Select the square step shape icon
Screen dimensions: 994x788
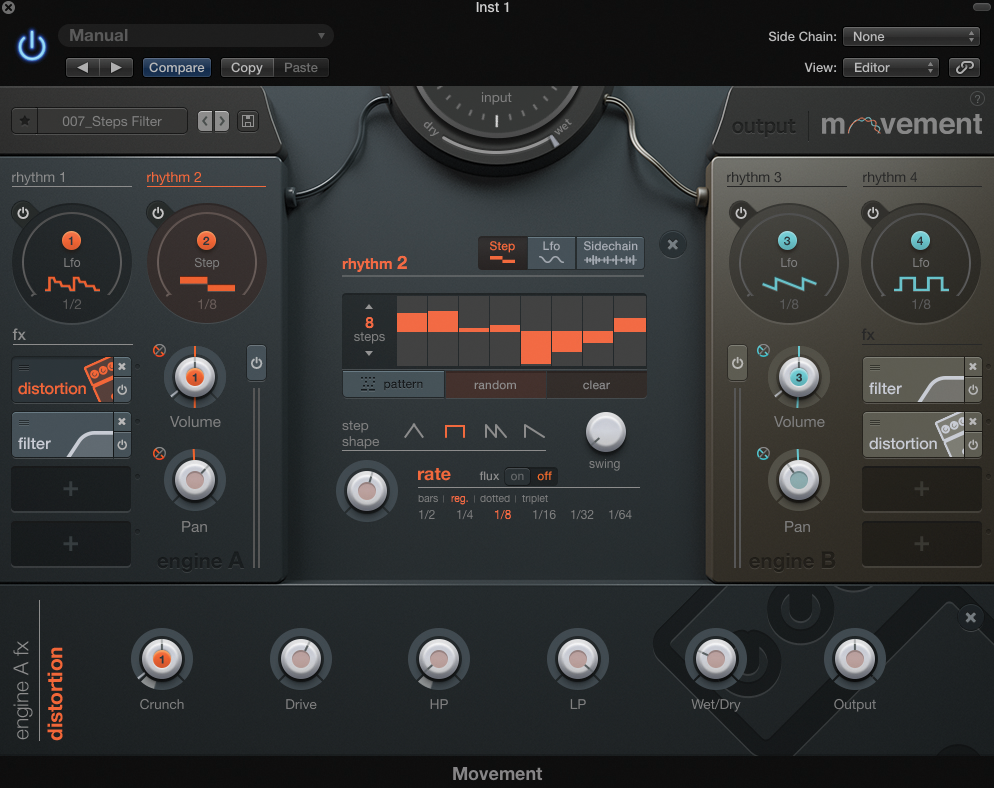click(455, 432)
